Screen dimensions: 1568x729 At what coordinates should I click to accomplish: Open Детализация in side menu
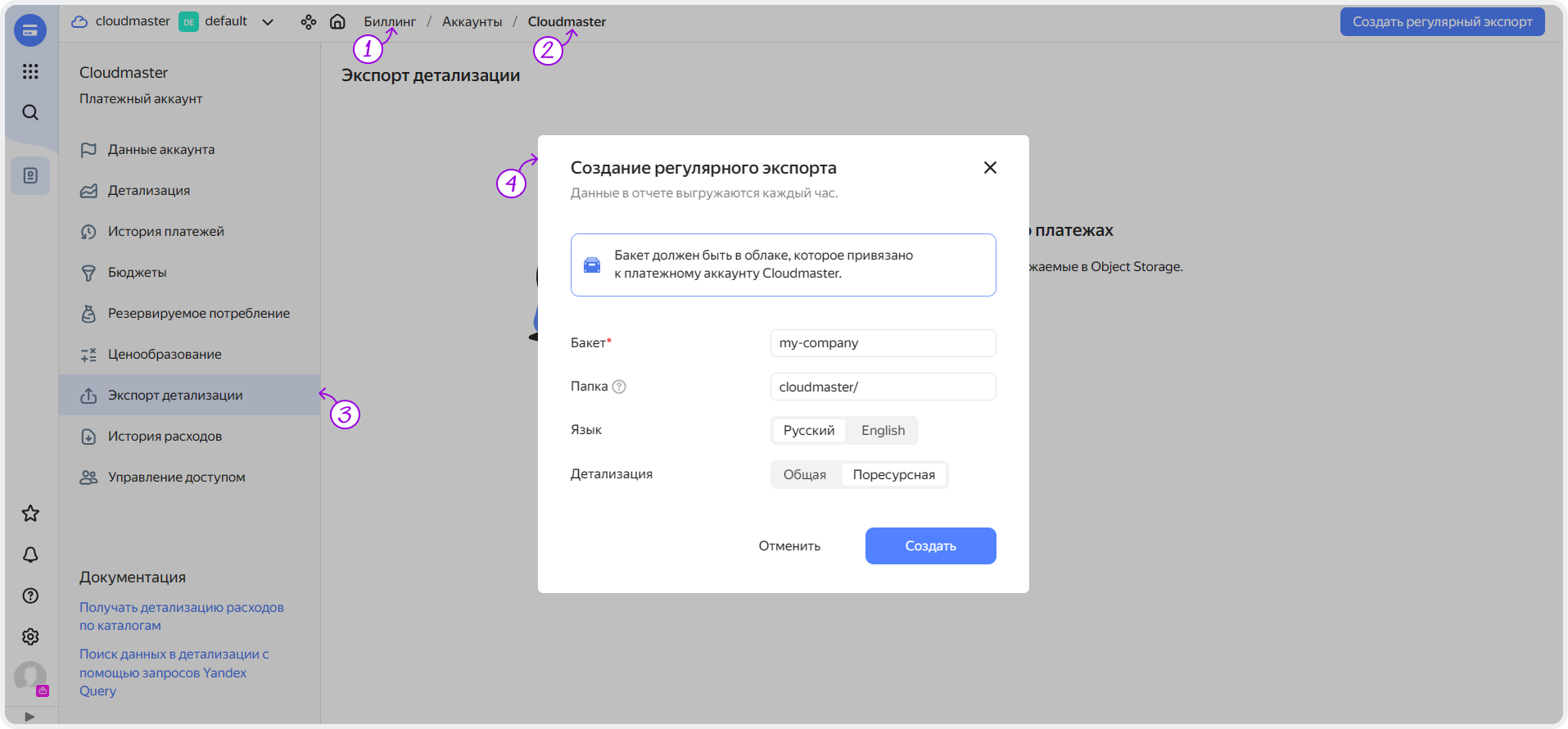coord(148,190)
